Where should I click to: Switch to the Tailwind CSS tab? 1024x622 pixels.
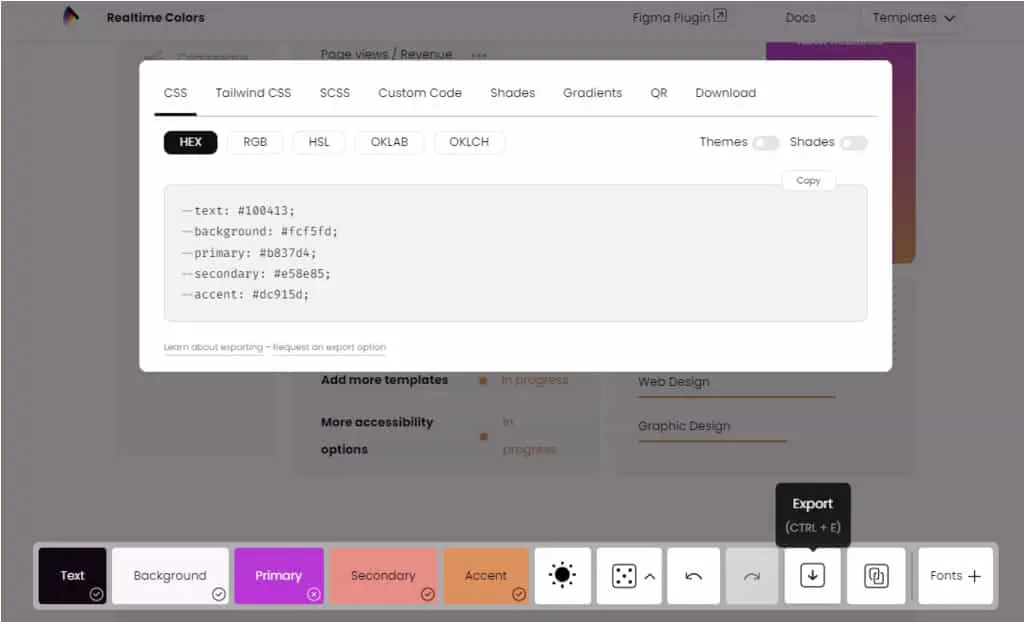coord(253,93)
